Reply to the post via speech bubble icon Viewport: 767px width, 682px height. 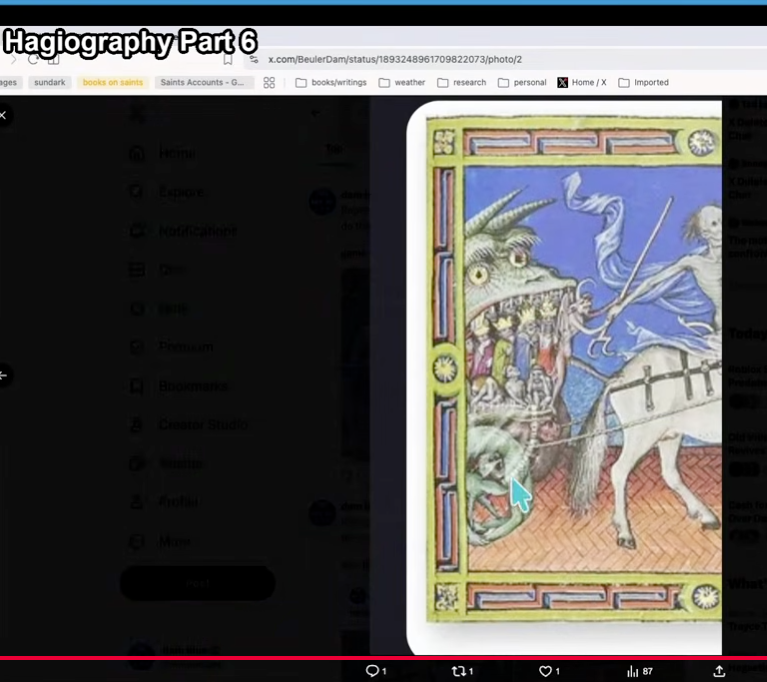(376, 671)
